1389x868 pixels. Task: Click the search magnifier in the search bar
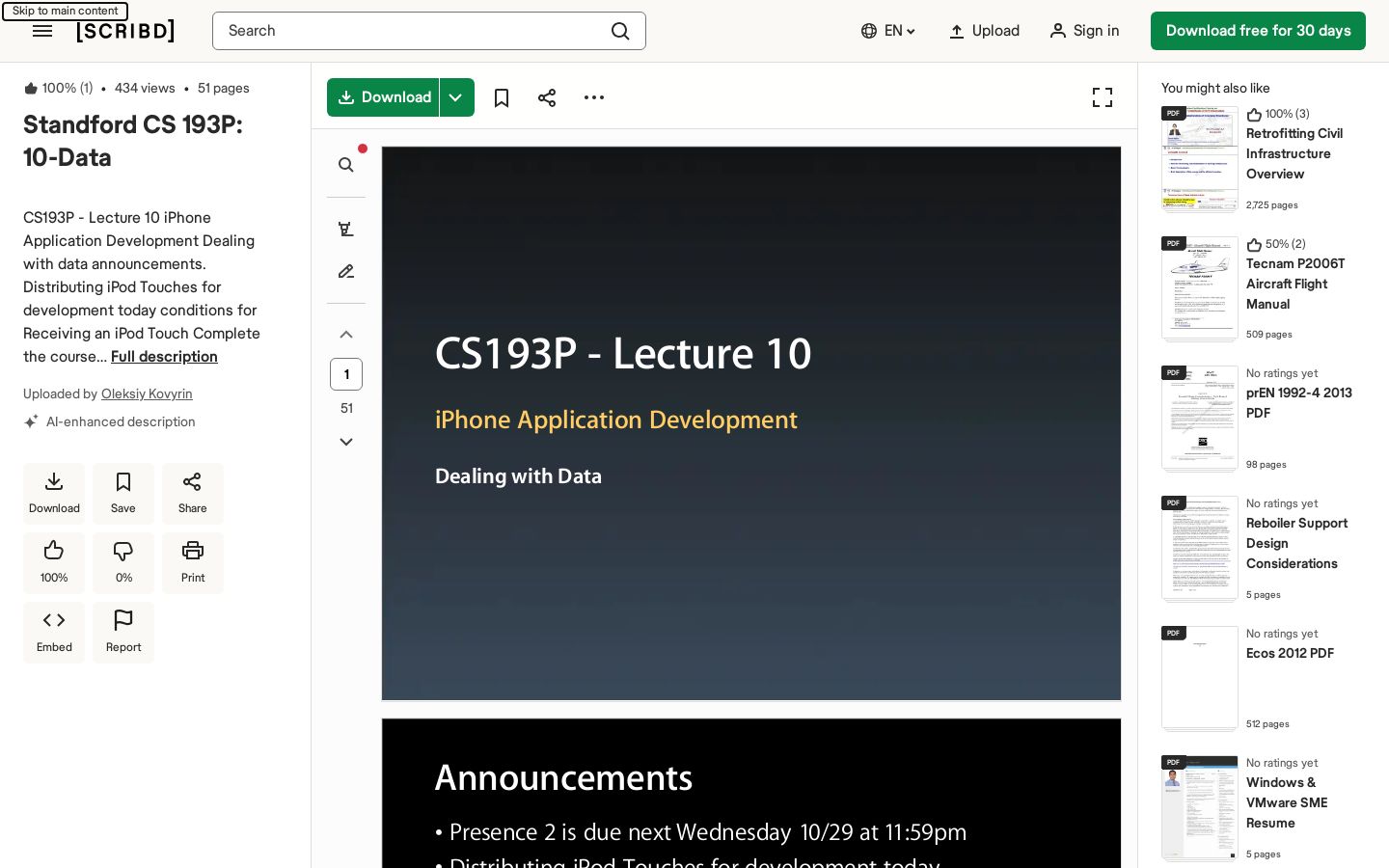[620, 31]
